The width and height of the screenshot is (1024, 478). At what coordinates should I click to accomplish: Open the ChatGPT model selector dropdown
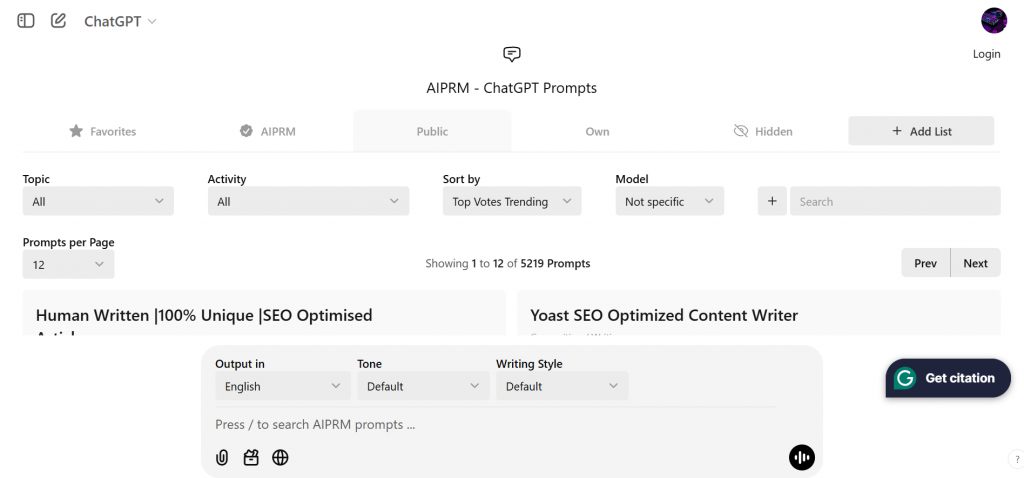click(120, 22)
